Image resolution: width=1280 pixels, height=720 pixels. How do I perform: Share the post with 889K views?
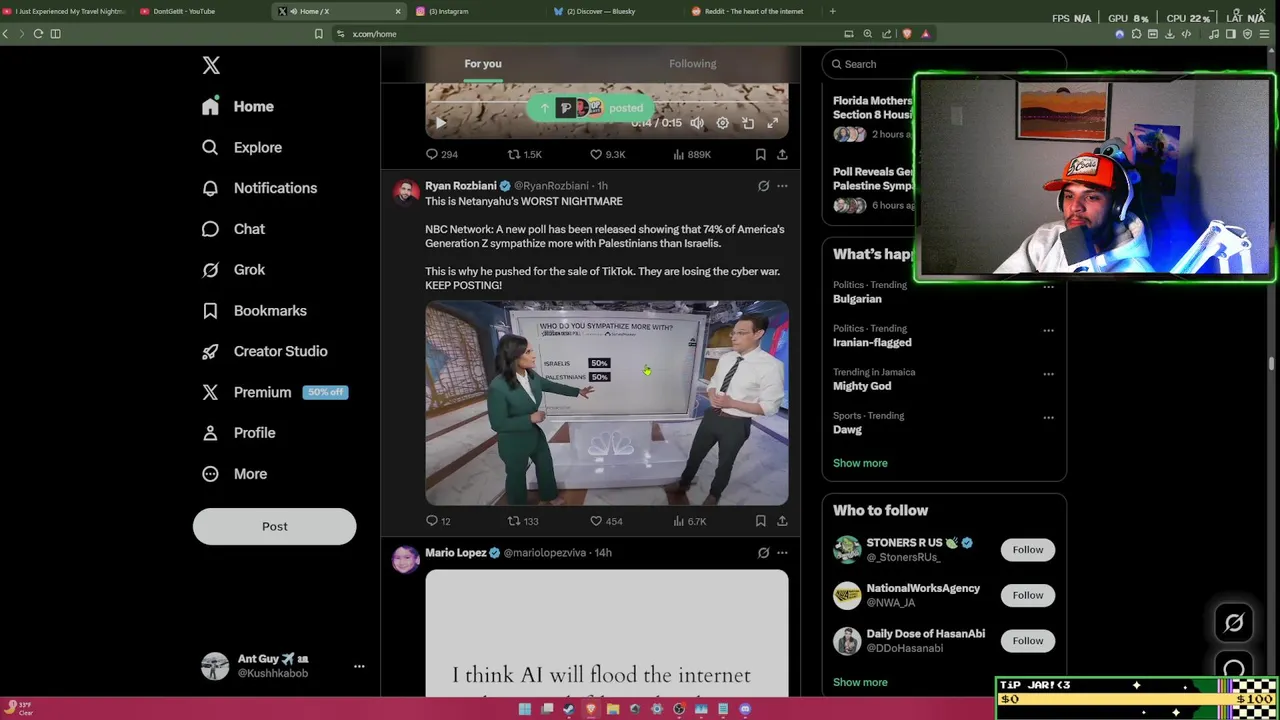point(782,154)
